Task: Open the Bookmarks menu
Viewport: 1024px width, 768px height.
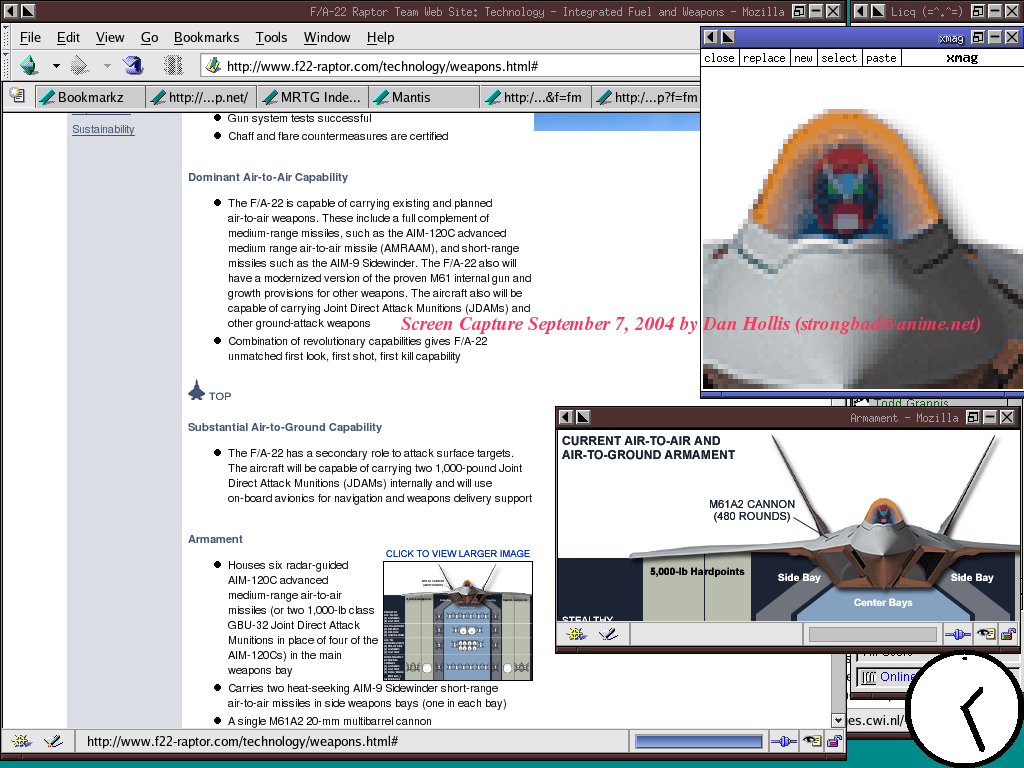Action: (206, 37)
